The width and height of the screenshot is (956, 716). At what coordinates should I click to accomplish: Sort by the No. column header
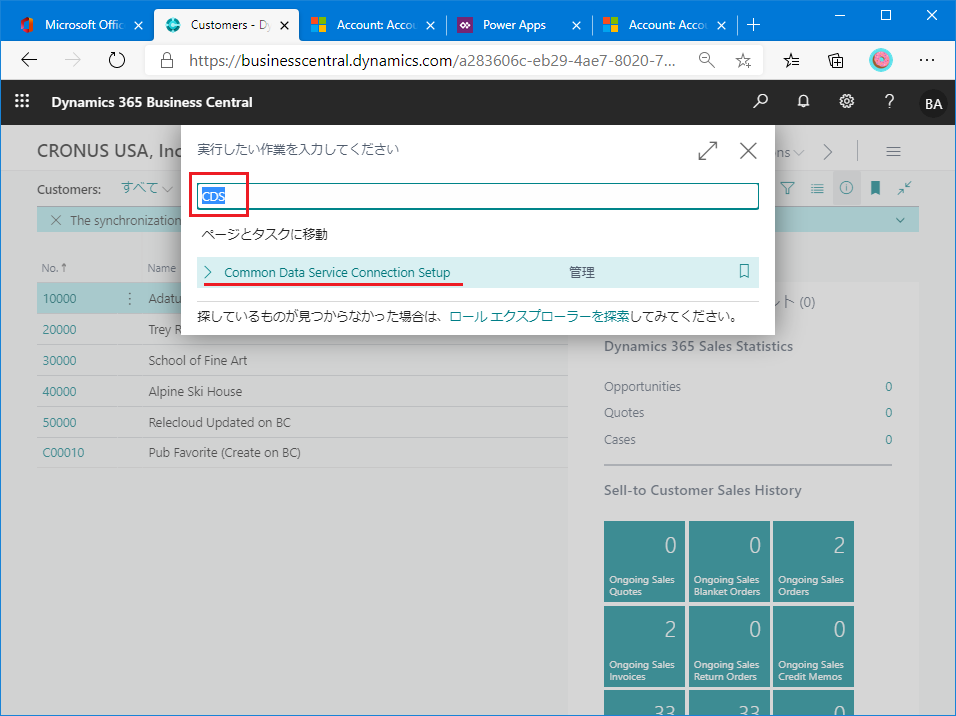[54, 268]
